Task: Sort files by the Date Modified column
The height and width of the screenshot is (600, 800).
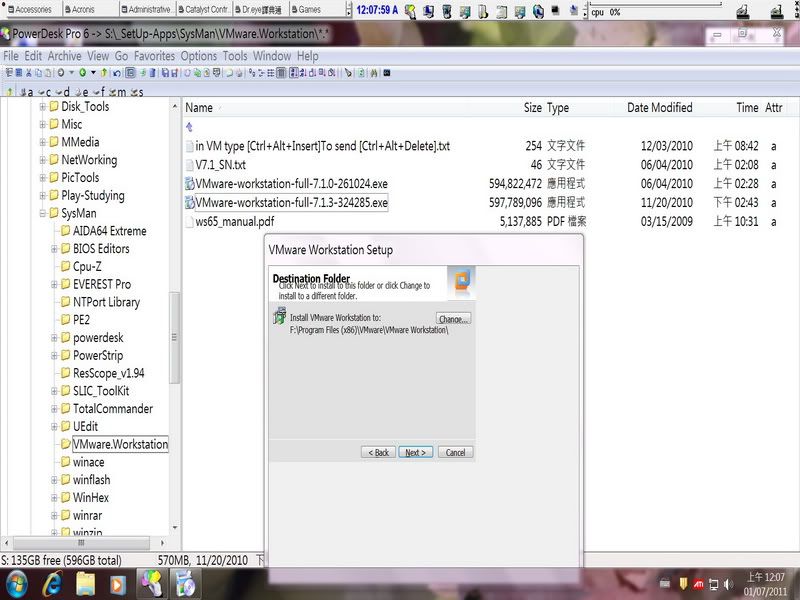Action: pos(659,108)
